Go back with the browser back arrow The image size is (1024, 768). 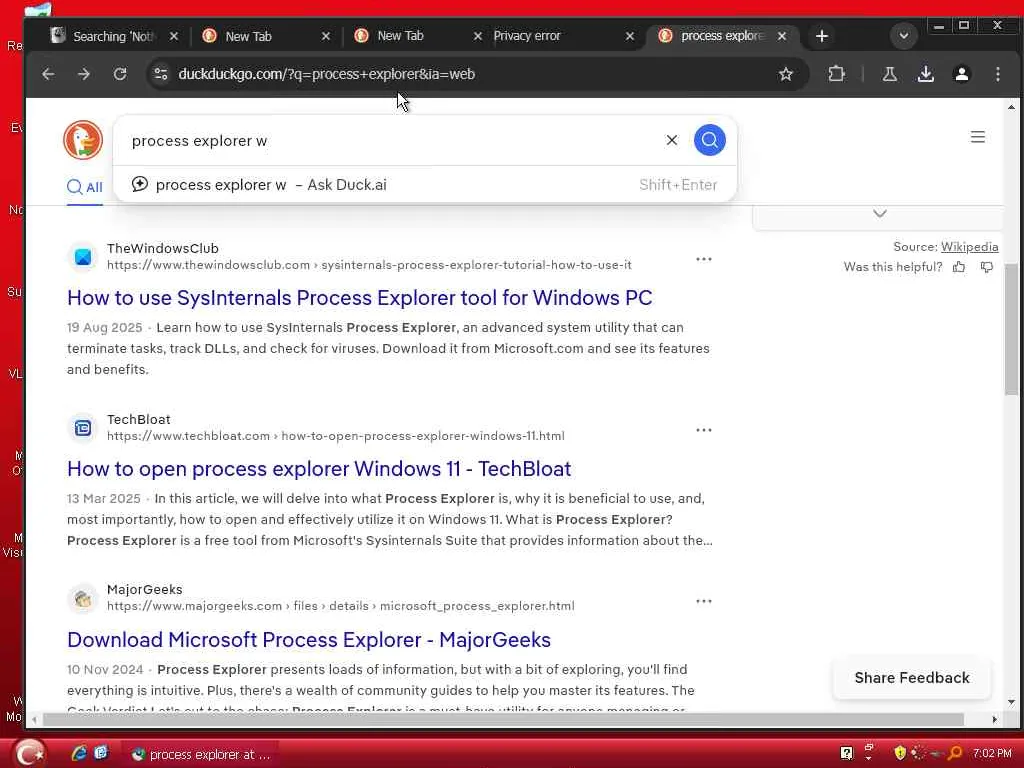[x=48, y=74]
